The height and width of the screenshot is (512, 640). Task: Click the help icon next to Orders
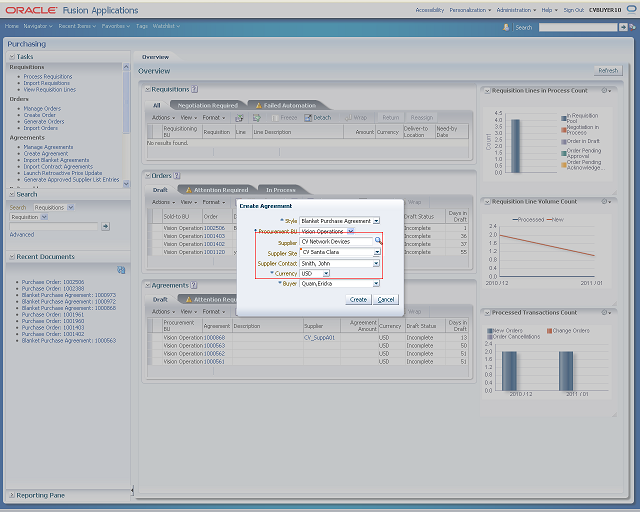(x=177, y=176)
